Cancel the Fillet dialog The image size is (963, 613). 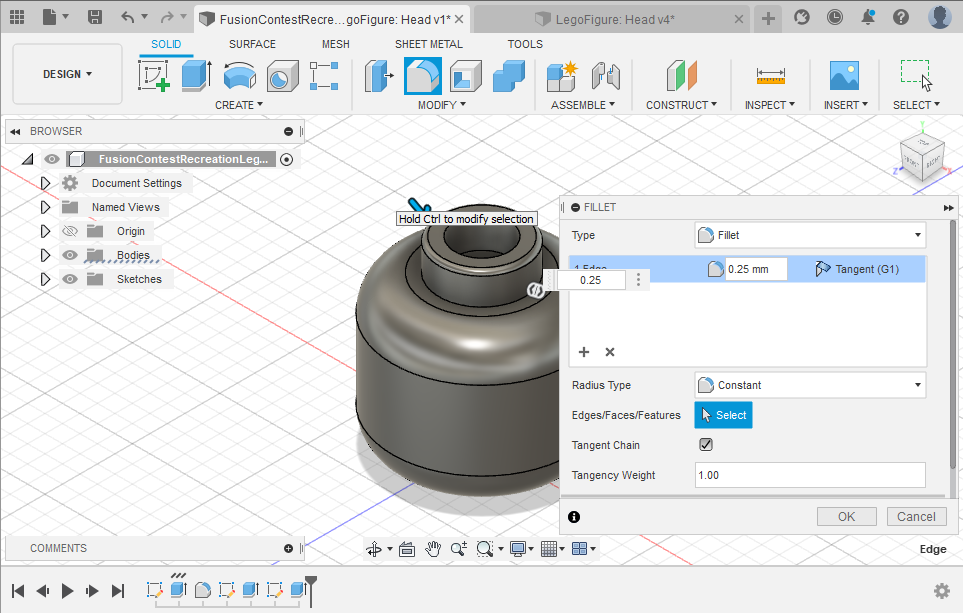[x=916, y=517]
